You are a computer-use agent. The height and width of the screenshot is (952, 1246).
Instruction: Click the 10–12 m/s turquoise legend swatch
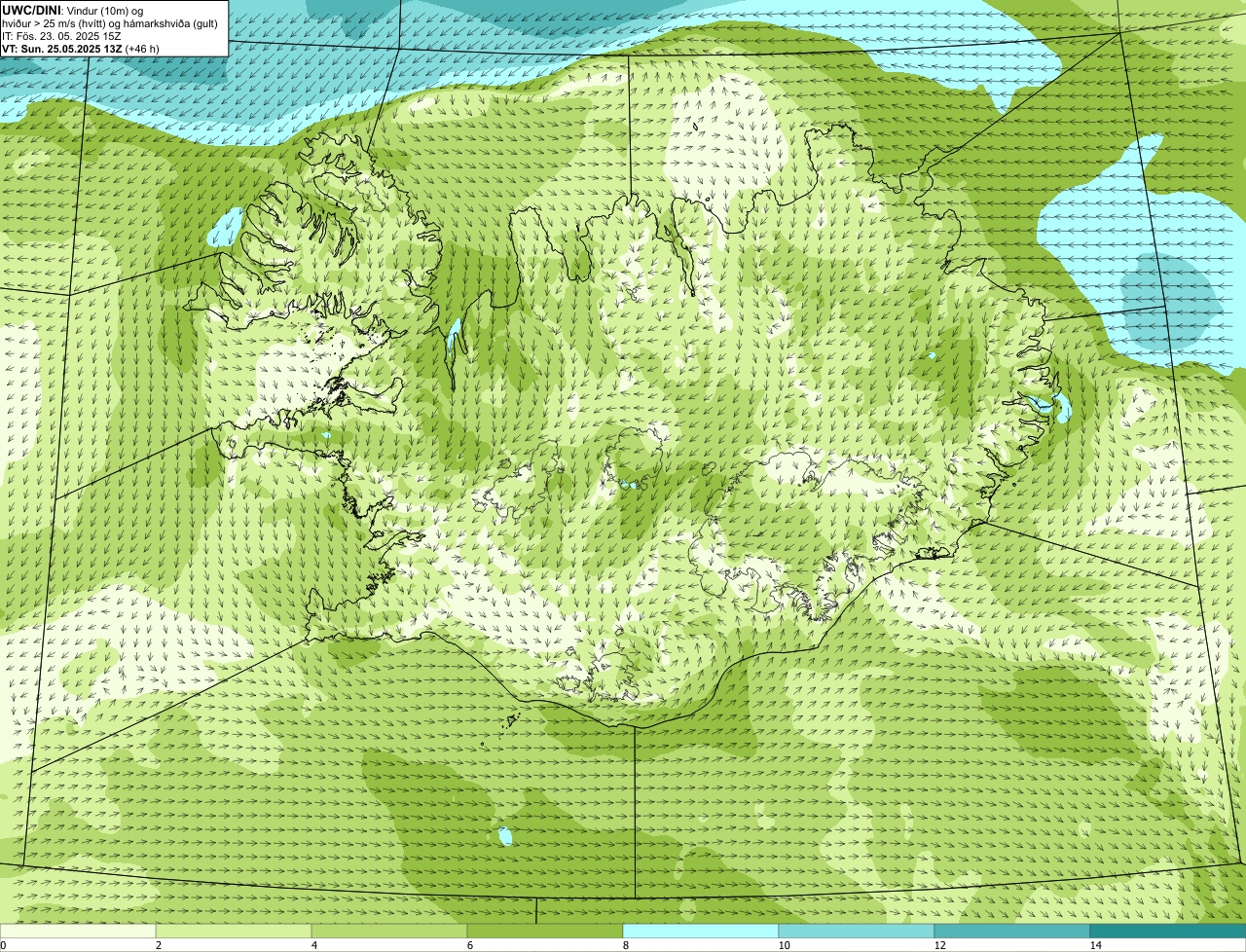[x=857, y=931]
